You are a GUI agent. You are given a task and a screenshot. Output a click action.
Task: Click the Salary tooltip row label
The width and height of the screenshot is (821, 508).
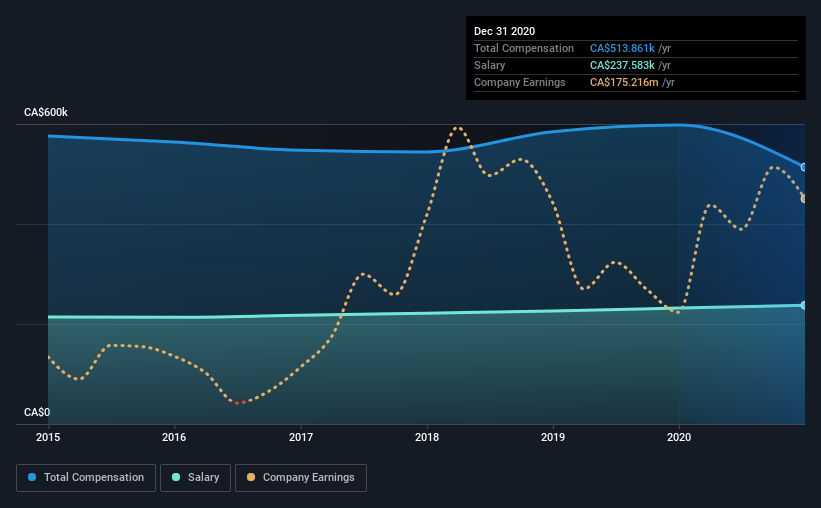tap(490, 65)
